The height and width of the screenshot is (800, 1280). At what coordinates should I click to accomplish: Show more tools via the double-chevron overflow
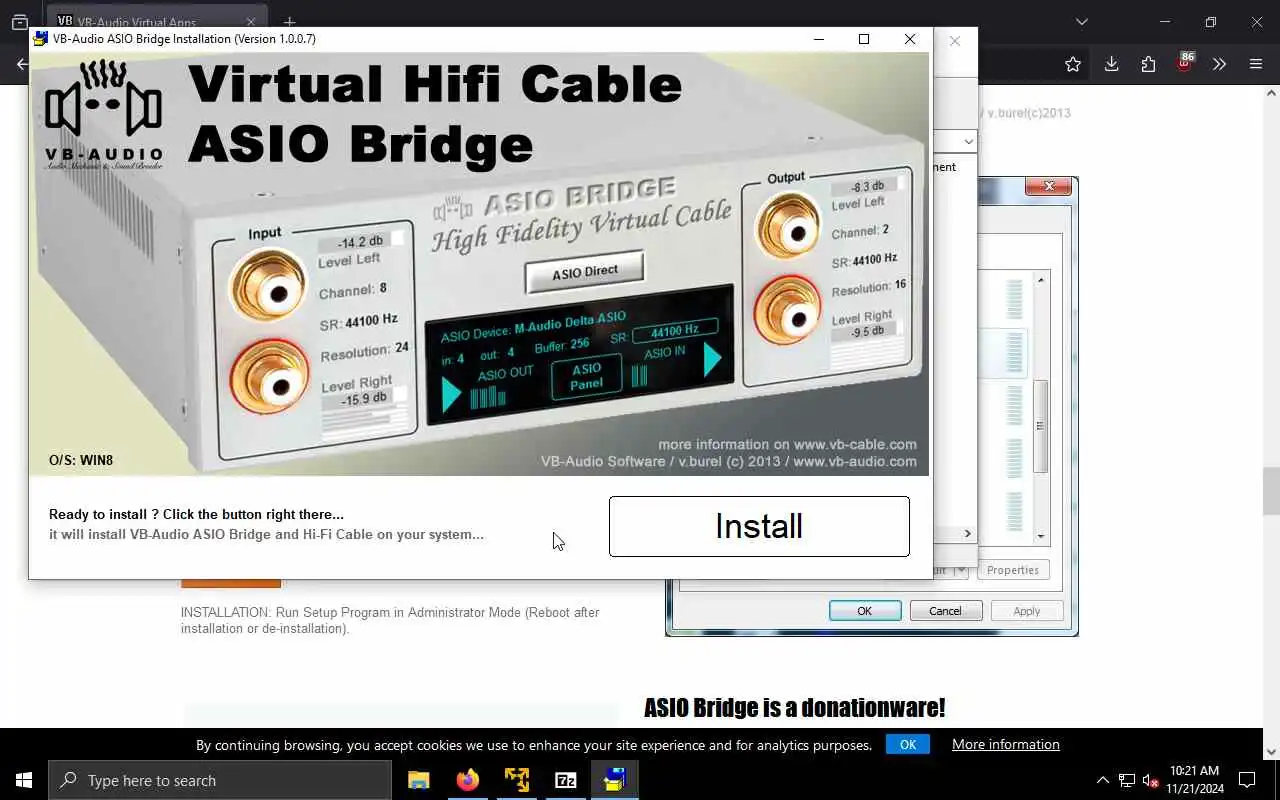pyautogui.click(x=1219, y=64)
